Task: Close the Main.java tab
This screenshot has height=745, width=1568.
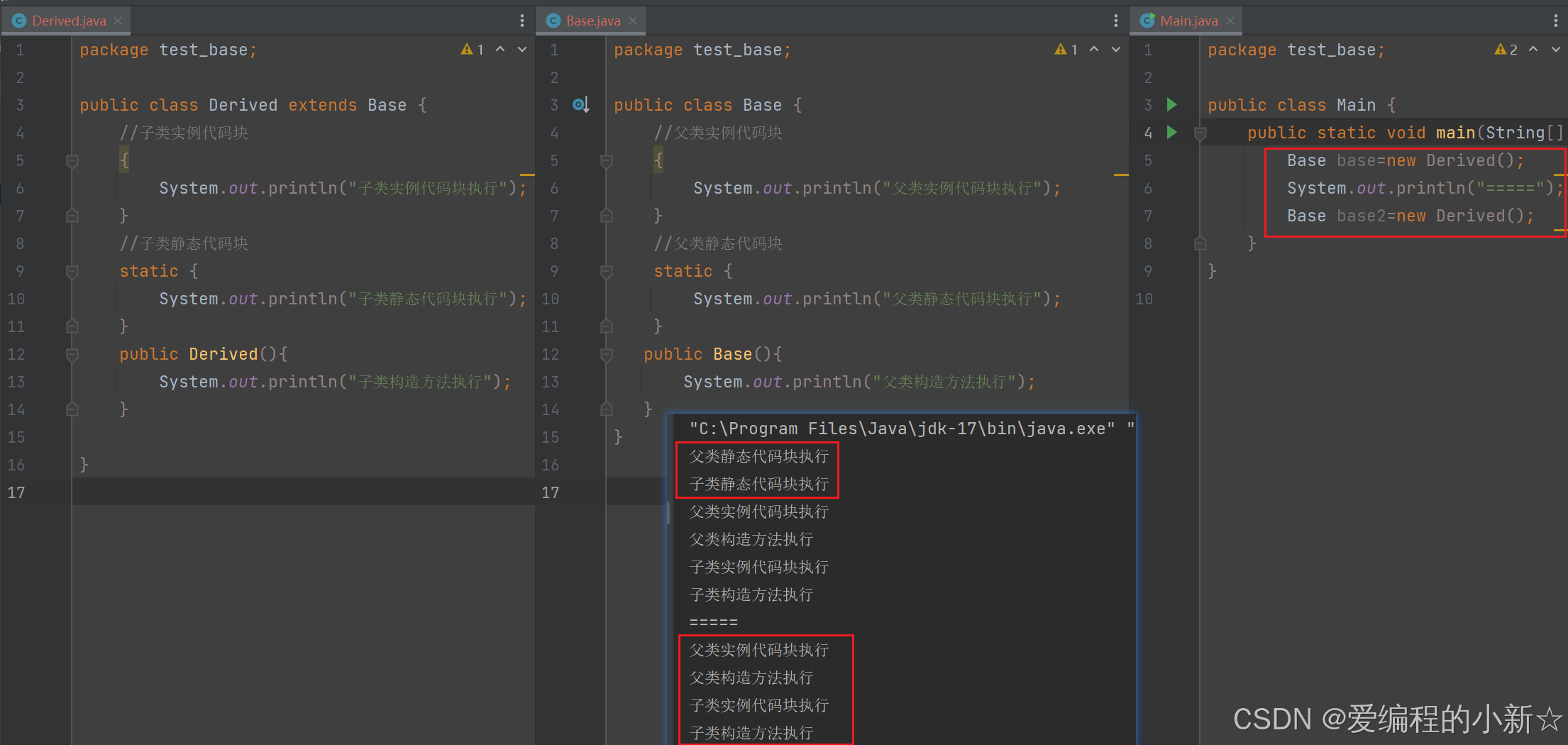Action: (1230, 21)
